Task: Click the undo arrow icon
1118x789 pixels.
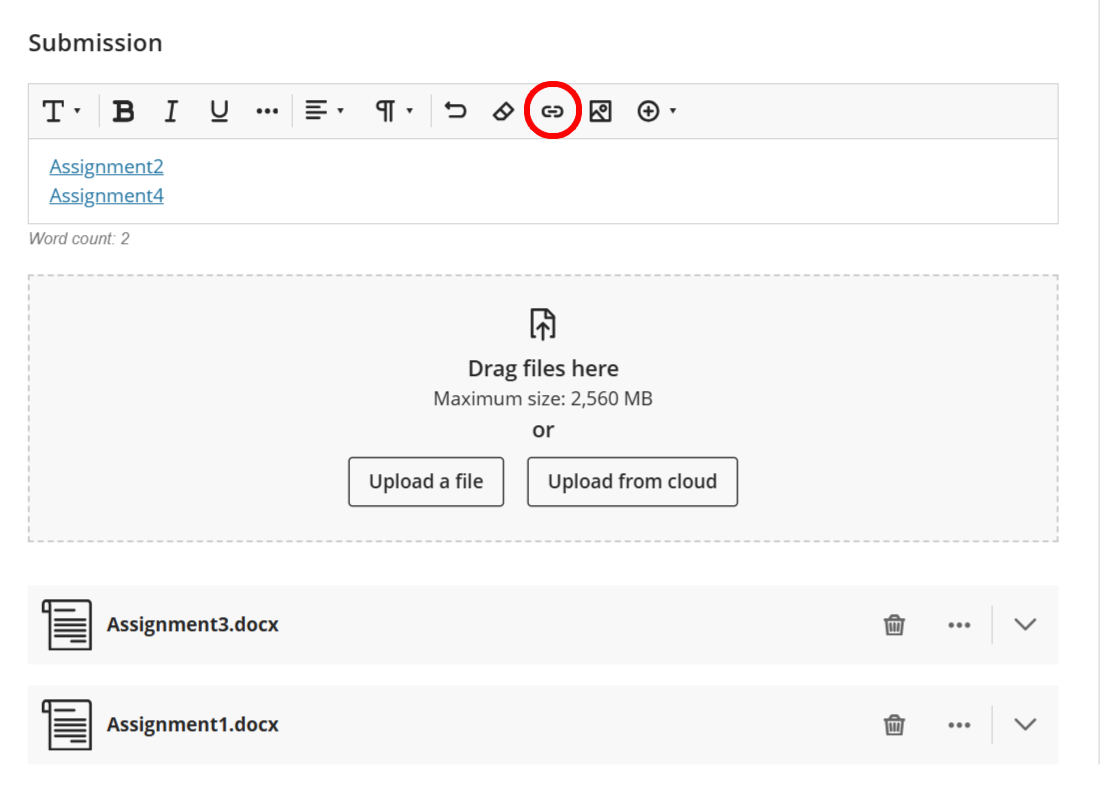Action: [456, 111]
